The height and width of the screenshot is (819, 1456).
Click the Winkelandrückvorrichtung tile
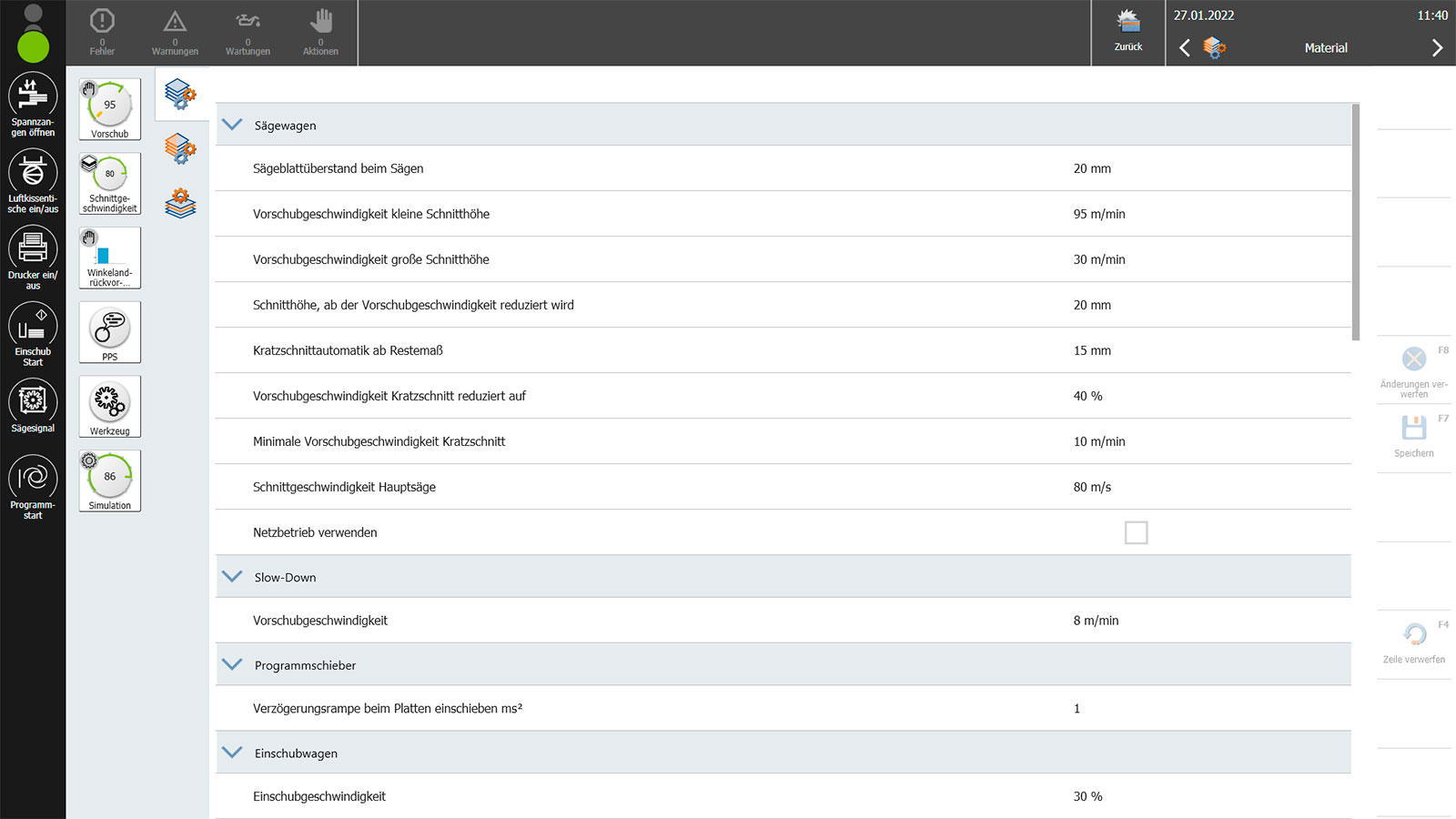(110, 258)
